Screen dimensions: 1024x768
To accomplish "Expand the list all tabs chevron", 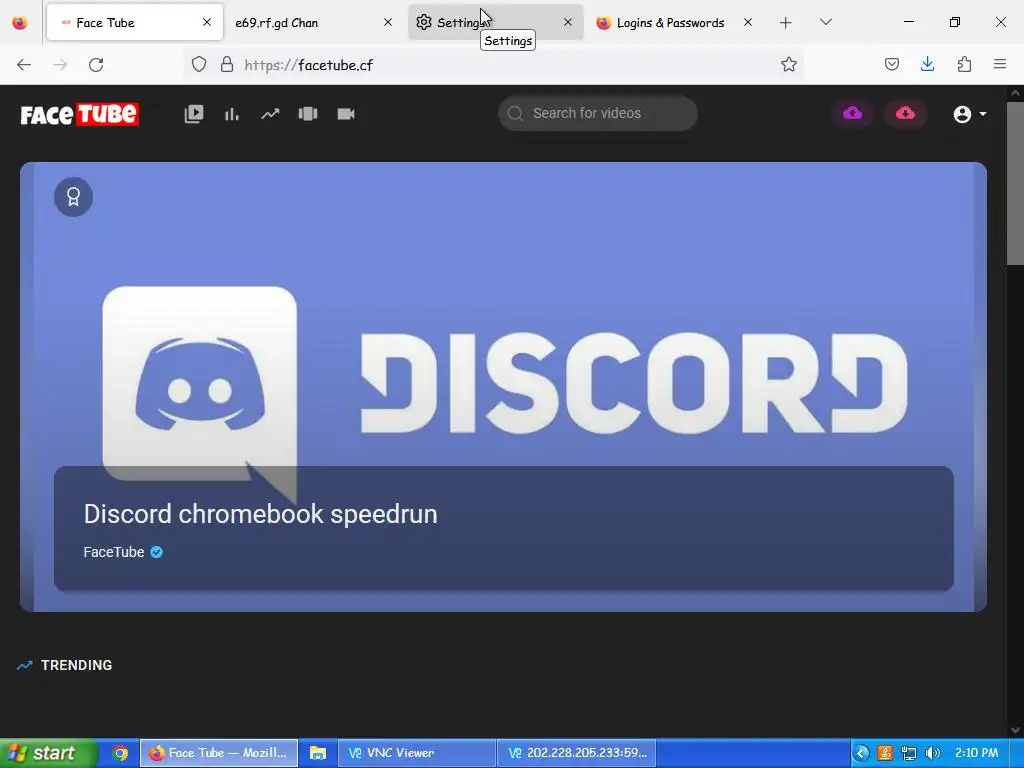I will pos(825,22).
